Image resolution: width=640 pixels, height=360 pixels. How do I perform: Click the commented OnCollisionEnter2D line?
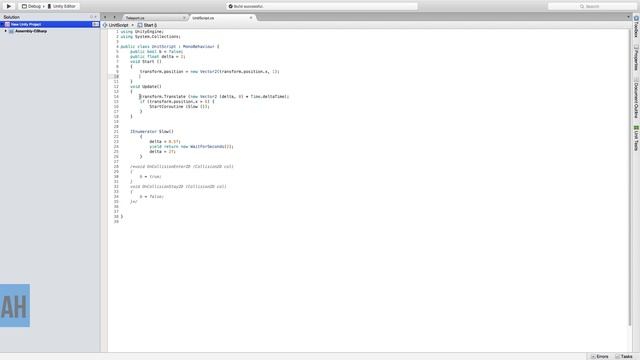tap(182, 167)
